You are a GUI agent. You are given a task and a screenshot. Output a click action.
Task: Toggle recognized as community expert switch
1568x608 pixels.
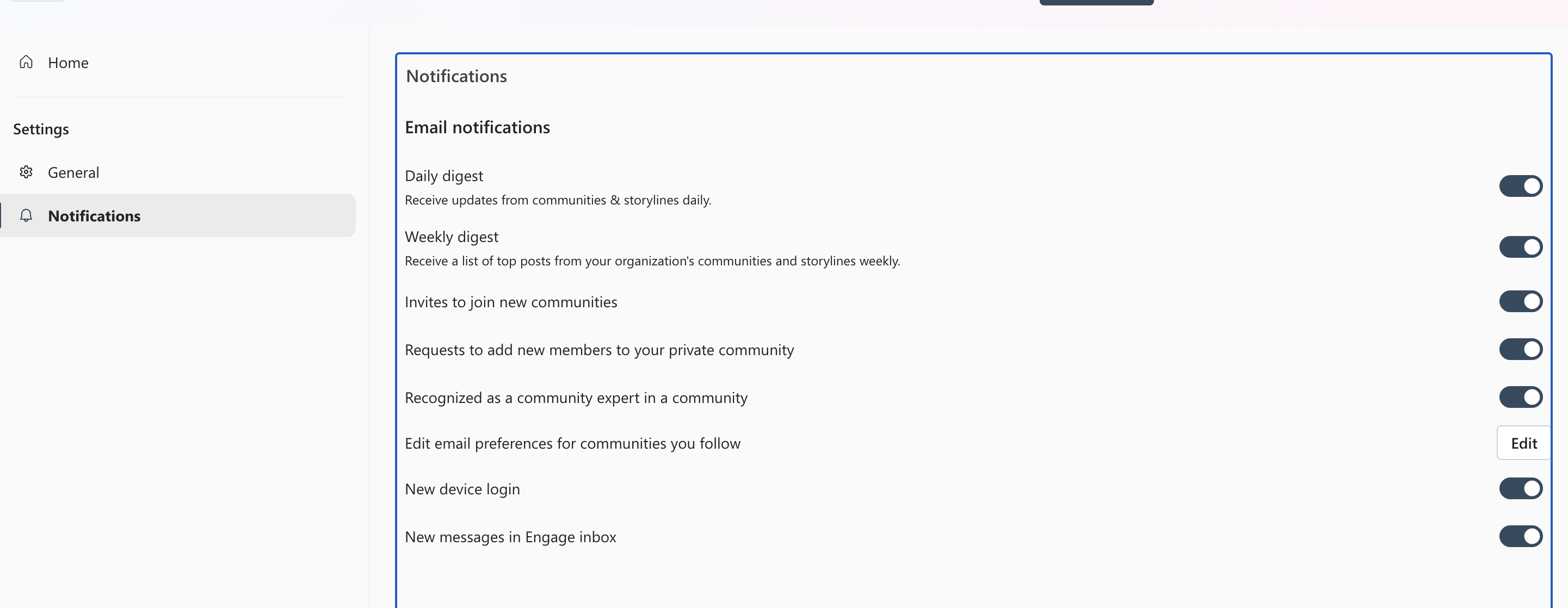point(1521,398)
